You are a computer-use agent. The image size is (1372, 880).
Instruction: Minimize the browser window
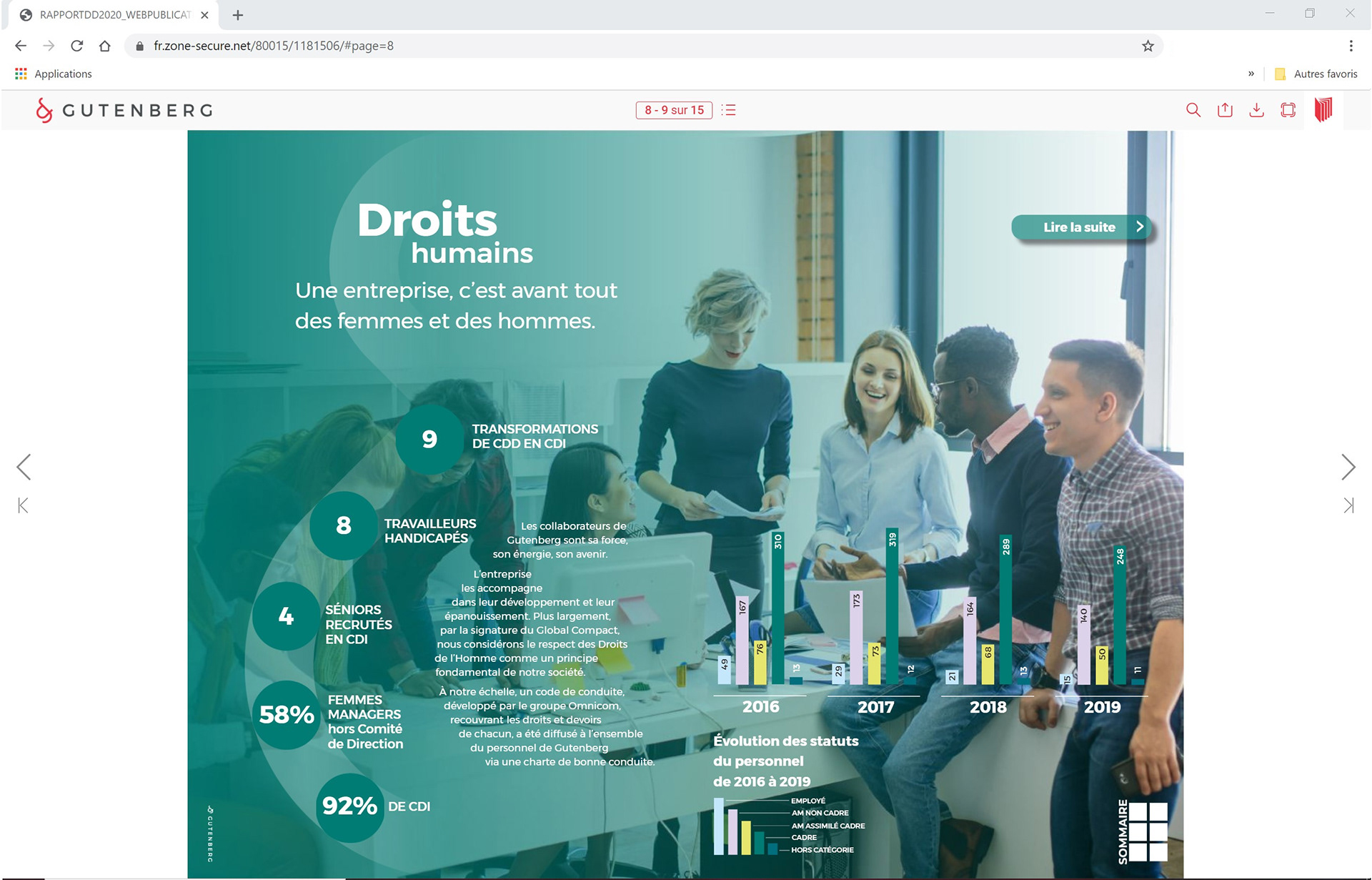[1270, 14]
